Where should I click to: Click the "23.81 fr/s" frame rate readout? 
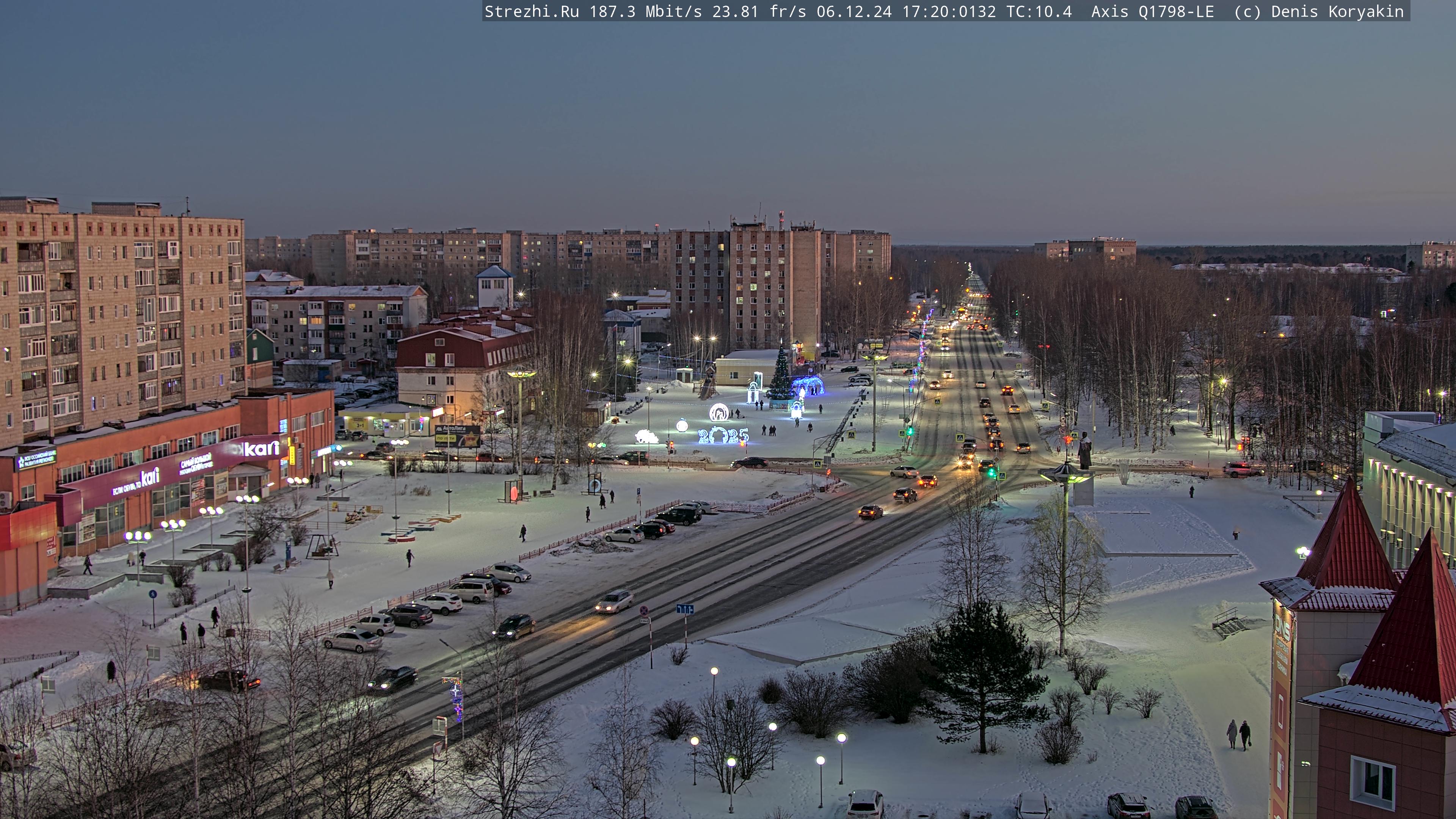pyautogui.click(x=759, y=11)
